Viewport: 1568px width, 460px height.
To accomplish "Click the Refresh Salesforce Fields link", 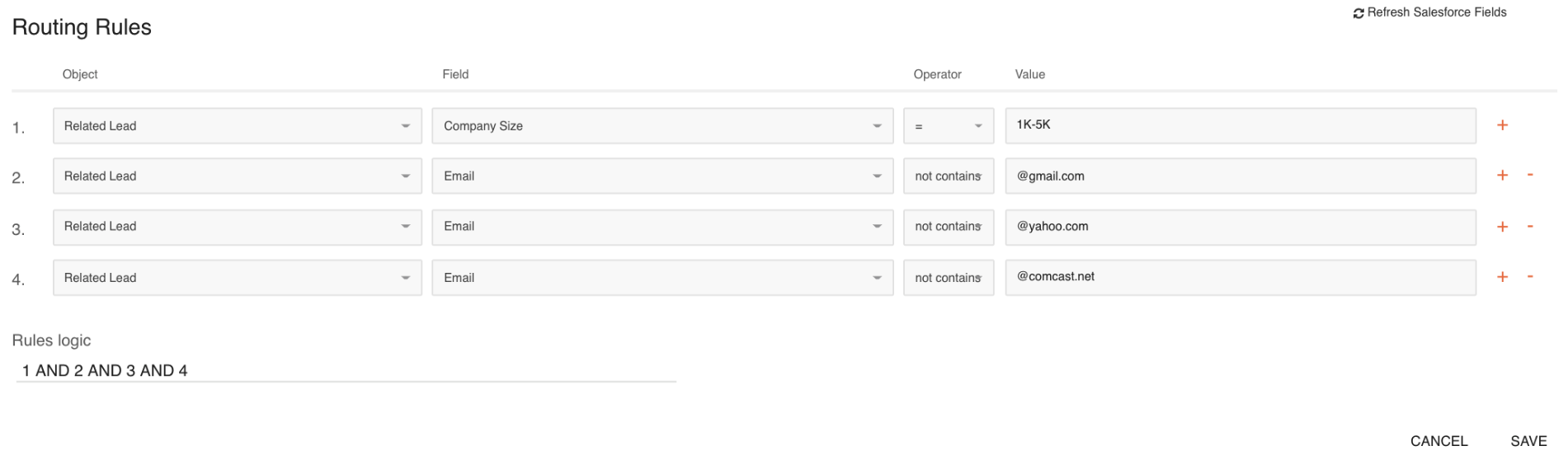I will coord(1437,12).
